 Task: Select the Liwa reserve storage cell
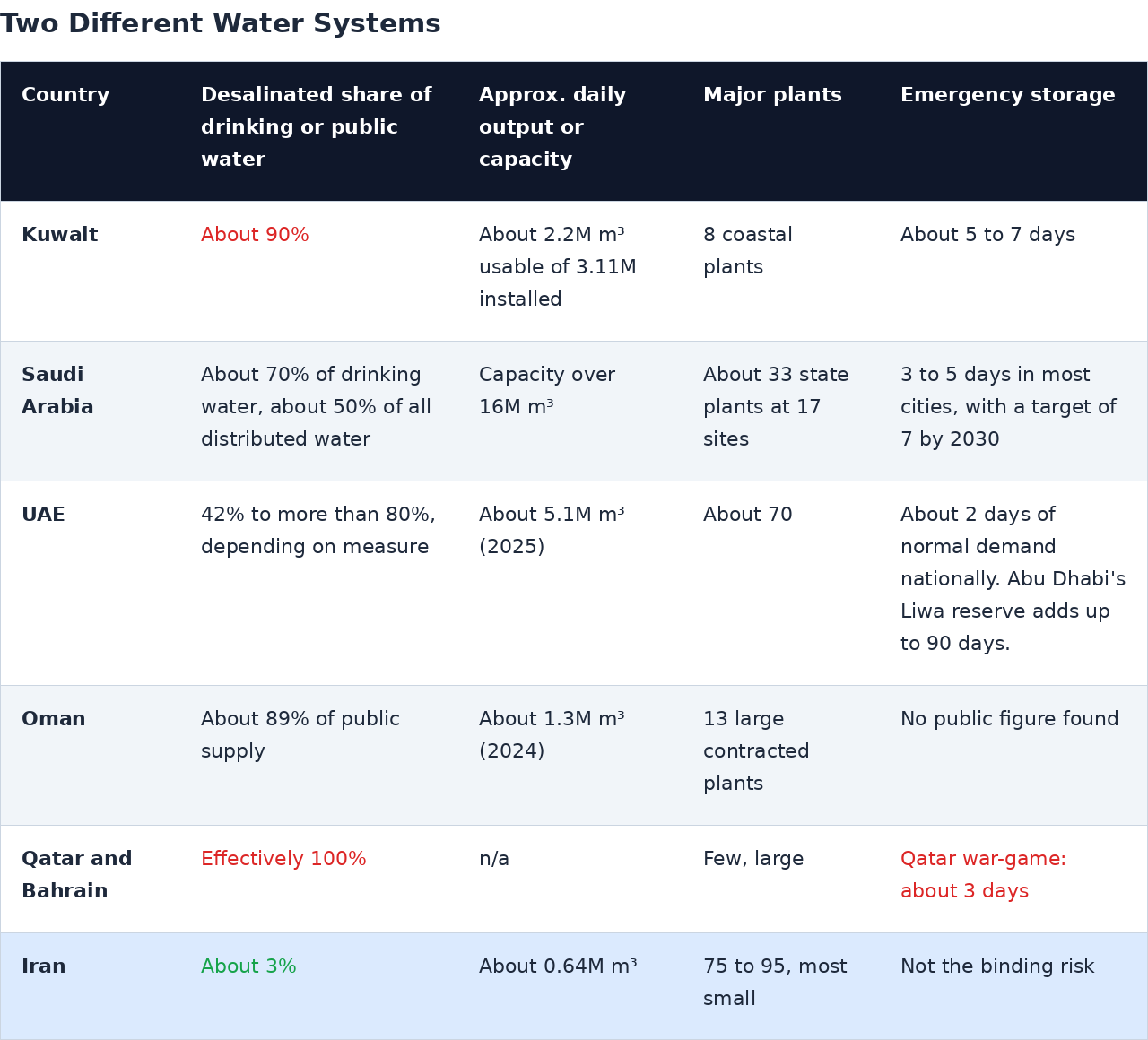tap(1013, 579)
